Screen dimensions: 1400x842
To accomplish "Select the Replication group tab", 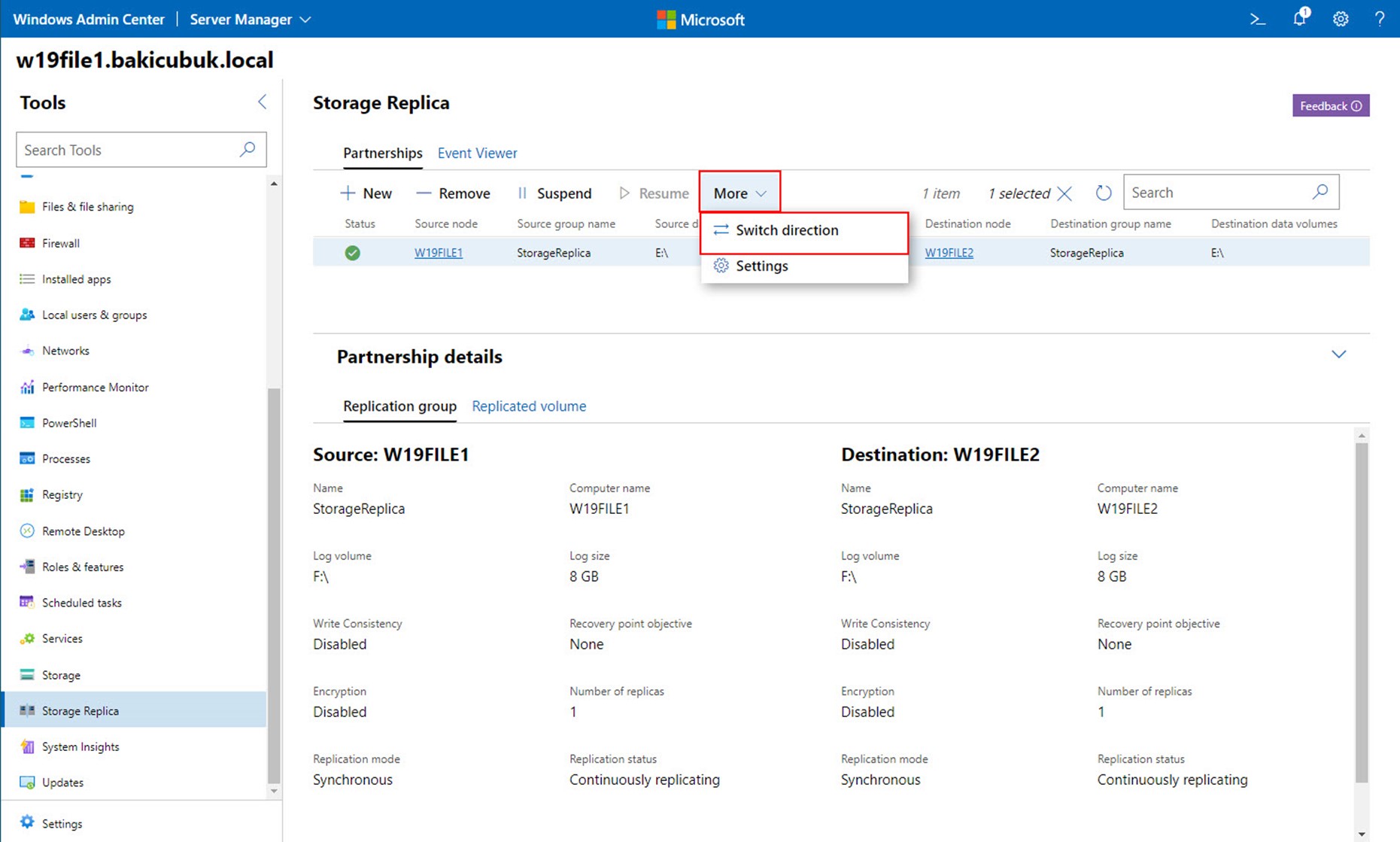I will coord(399,406).
